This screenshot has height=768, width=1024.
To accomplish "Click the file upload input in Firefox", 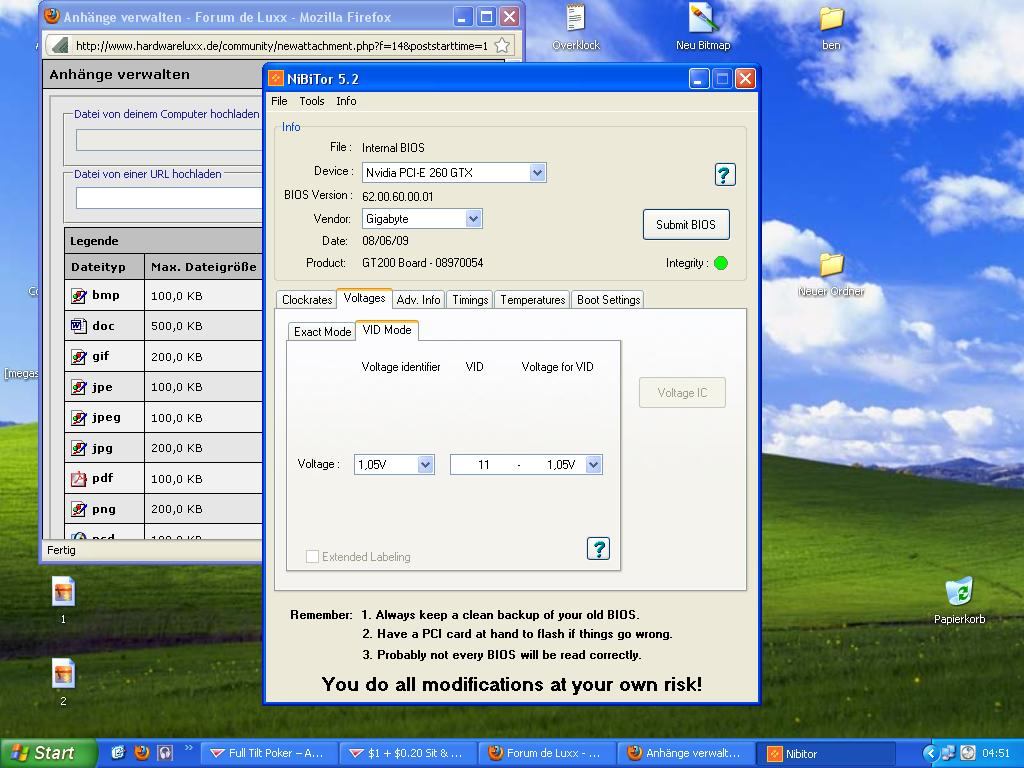I will tap(169, 140).
